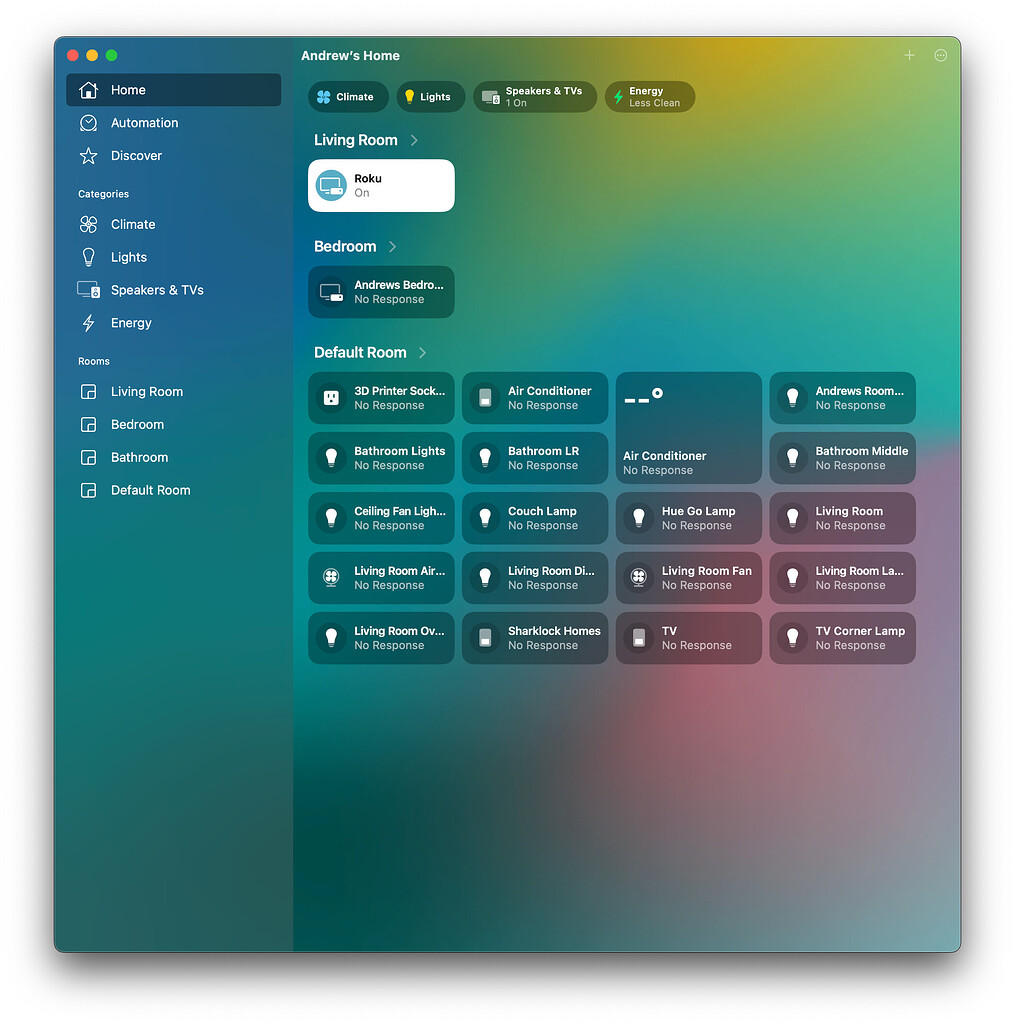Image resolution: width=1015 pixels, height=1024 pixels.
Task: Click the Living Room light bulb icon in the tile
Action: coord(792,518)
